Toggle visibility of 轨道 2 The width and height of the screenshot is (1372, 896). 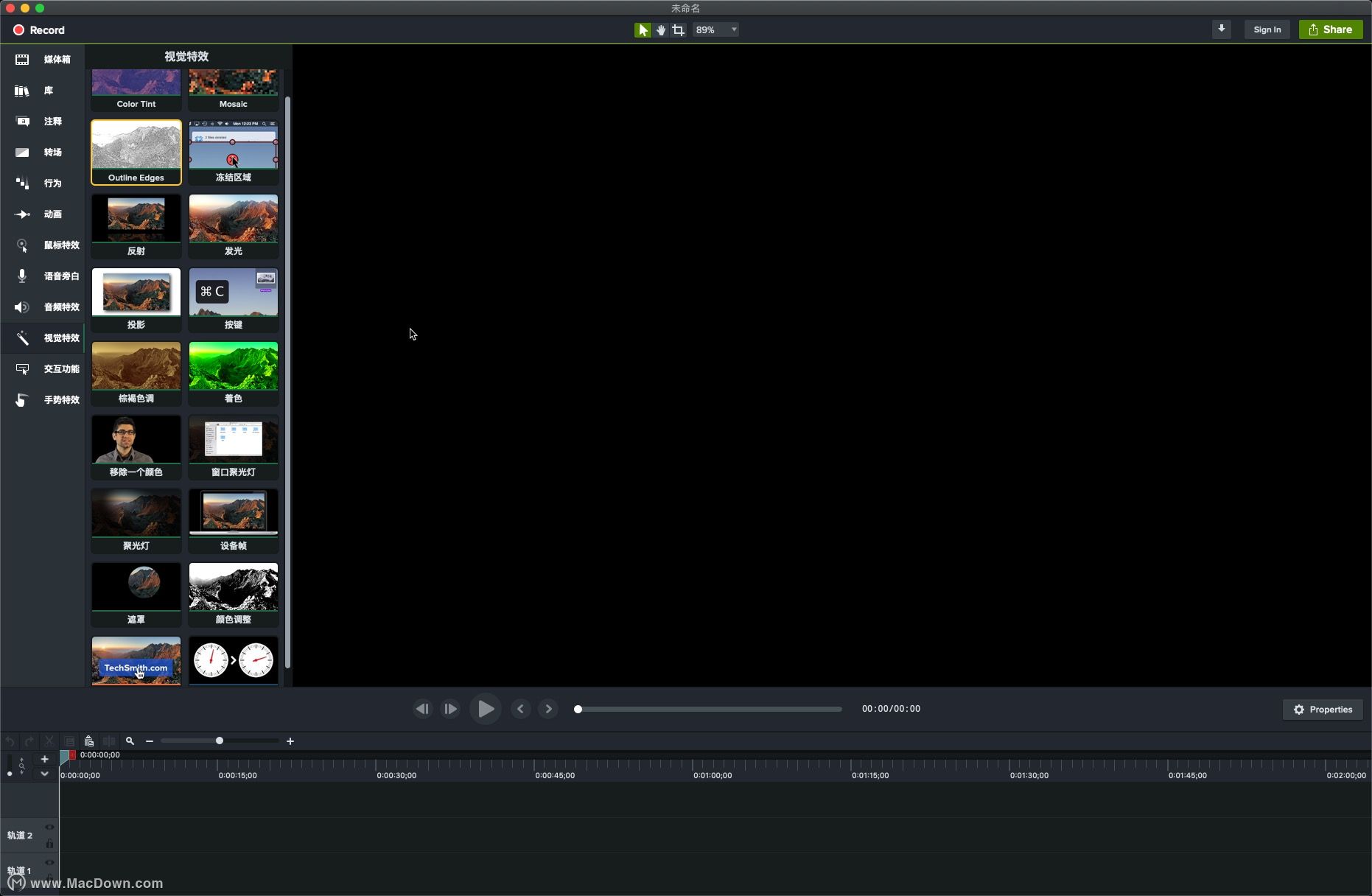[49, 827]
